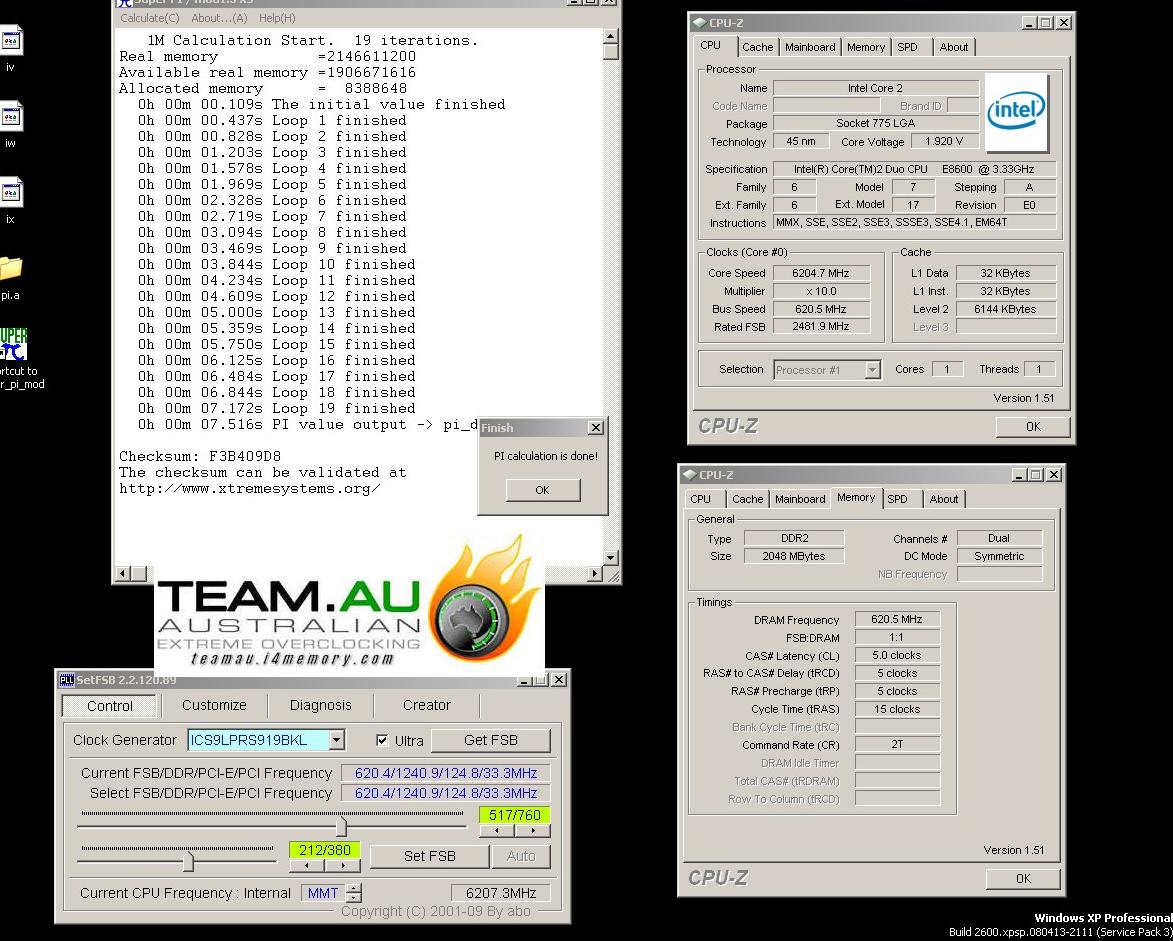1173x941 pixels.
Task: Click Super PI horizontal scrollbar left arrow
Action: 123,574
